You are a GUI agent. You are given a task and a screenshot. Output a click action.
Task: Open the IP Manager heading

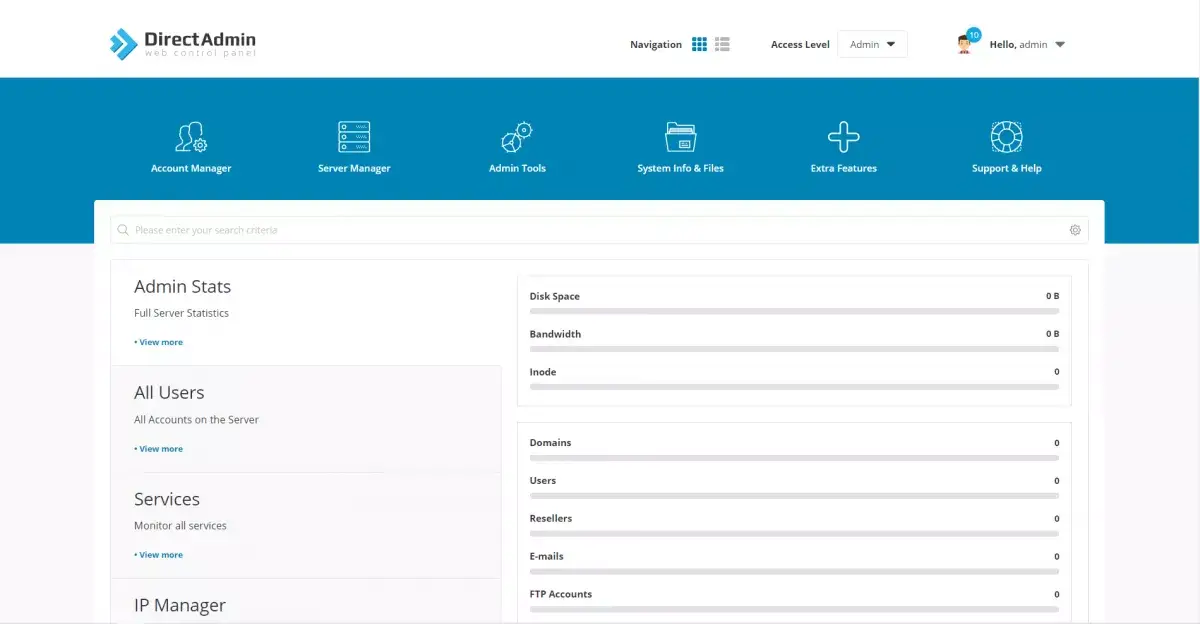point(180,605)
